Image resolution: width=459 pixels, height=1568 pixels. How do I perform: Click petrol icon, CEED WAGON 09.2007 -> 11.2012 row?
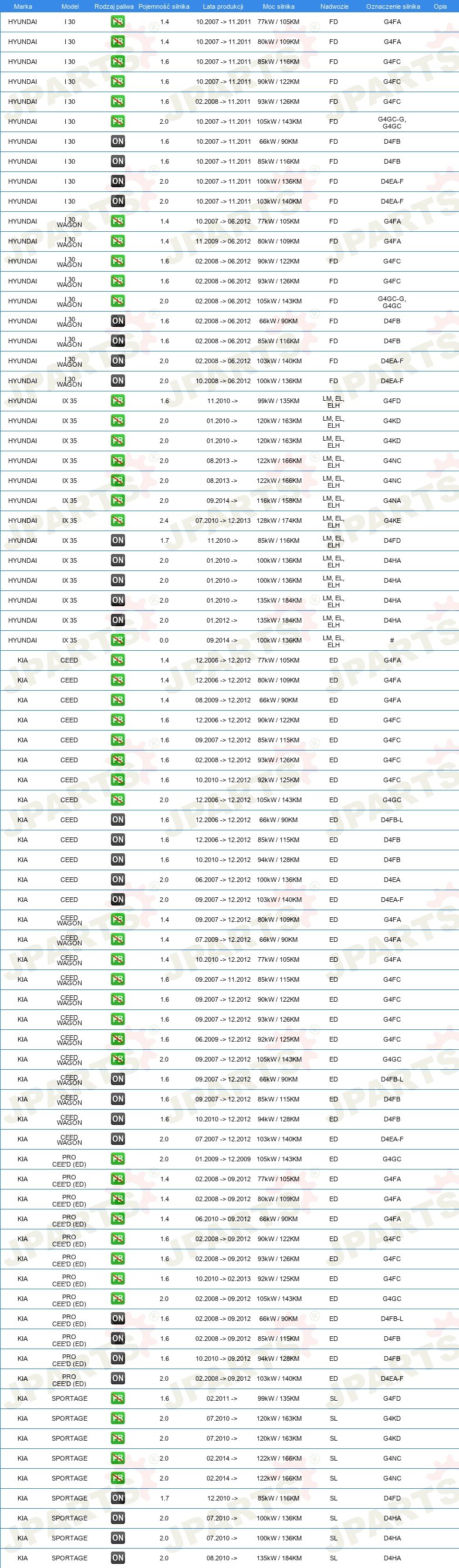pos(117,979)
